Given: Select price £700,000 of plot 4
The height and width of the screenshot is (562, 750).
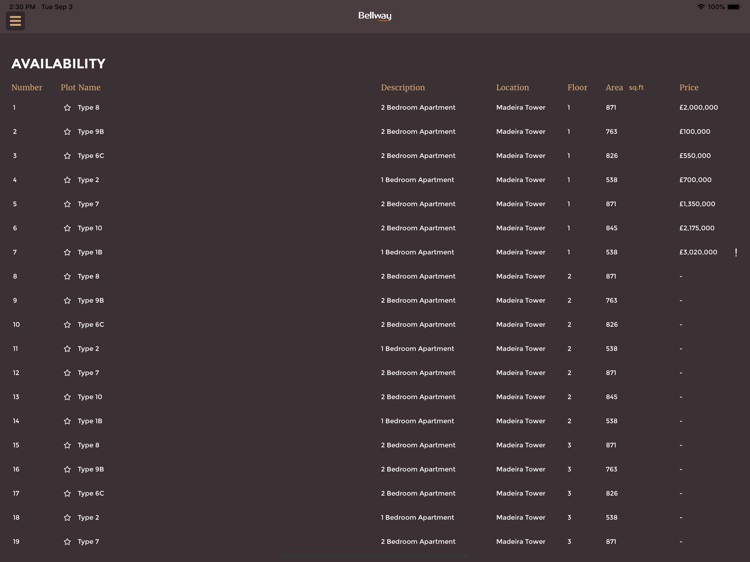Looking at the screenshot, I should [695, 180].
